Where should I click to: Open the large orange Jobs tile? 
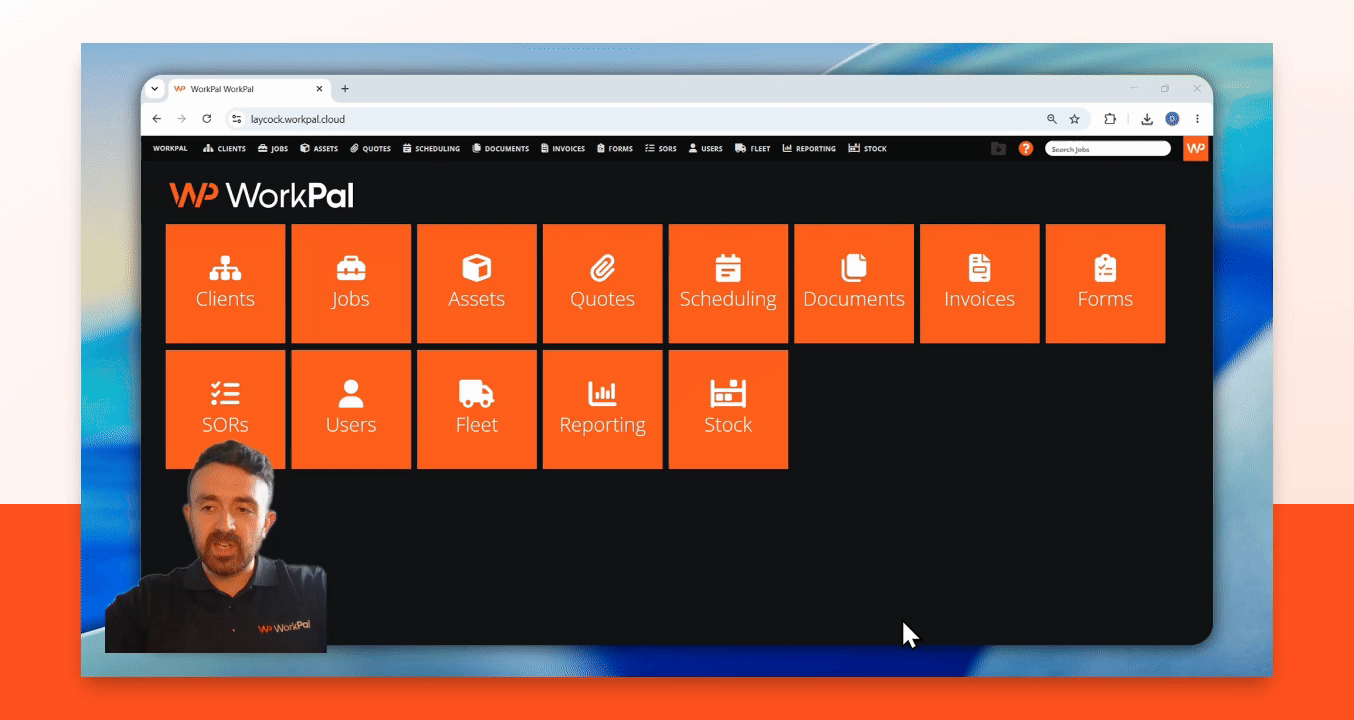351,284
